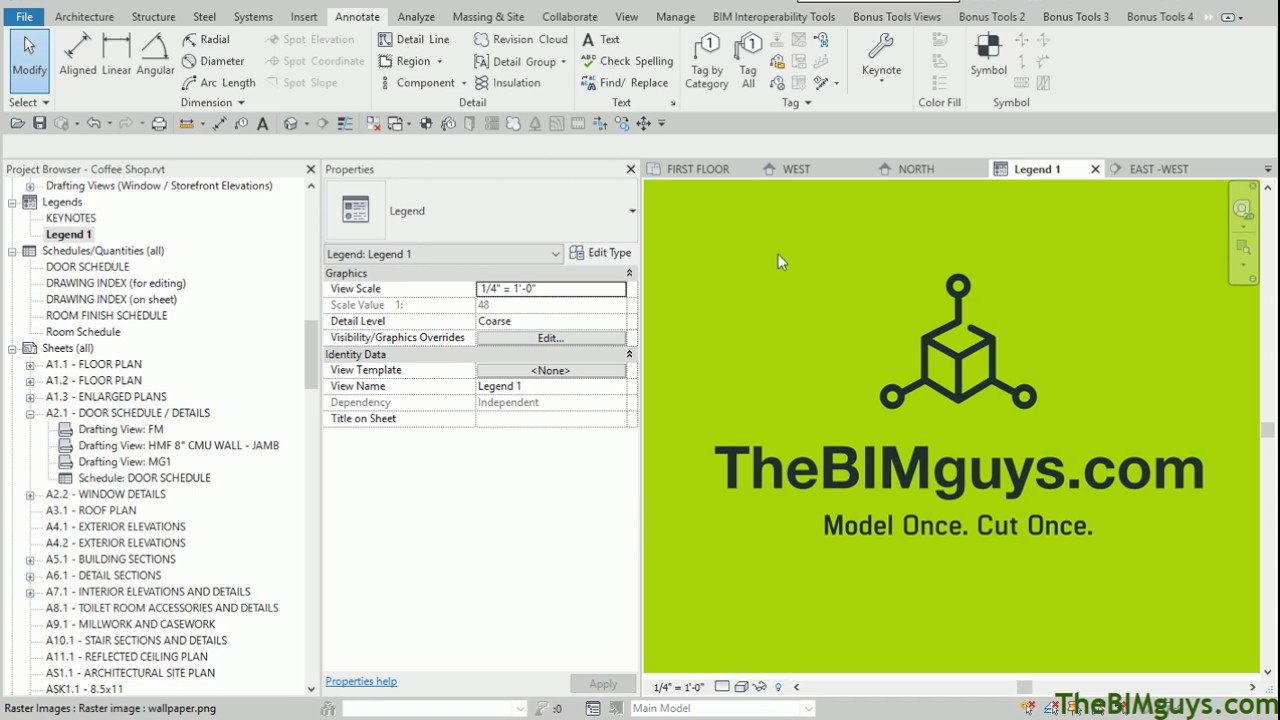Screen dimensions: 1280x720
Task: Switch to the FIRST FLOOR view tab
Action: tap(698, 169)
